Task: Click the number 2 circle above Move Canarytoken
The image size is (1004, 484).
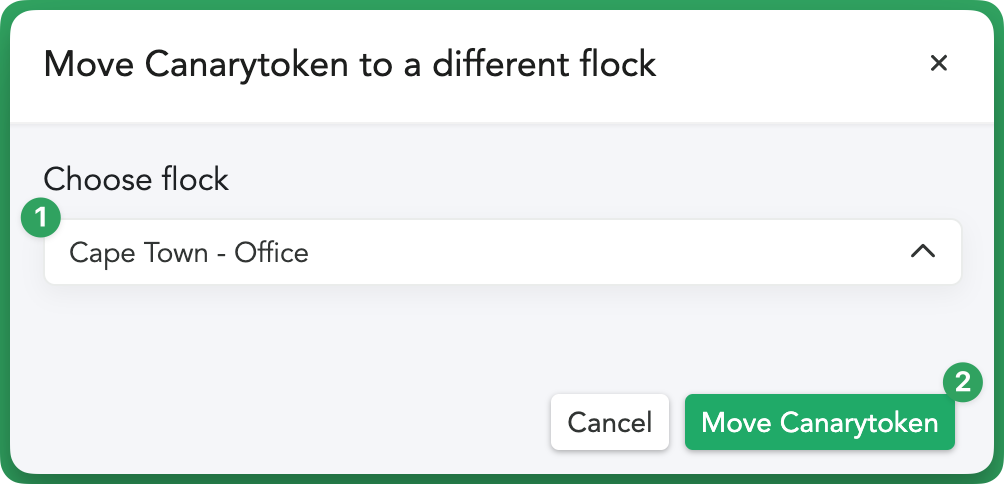Action: tap(962, 382)
